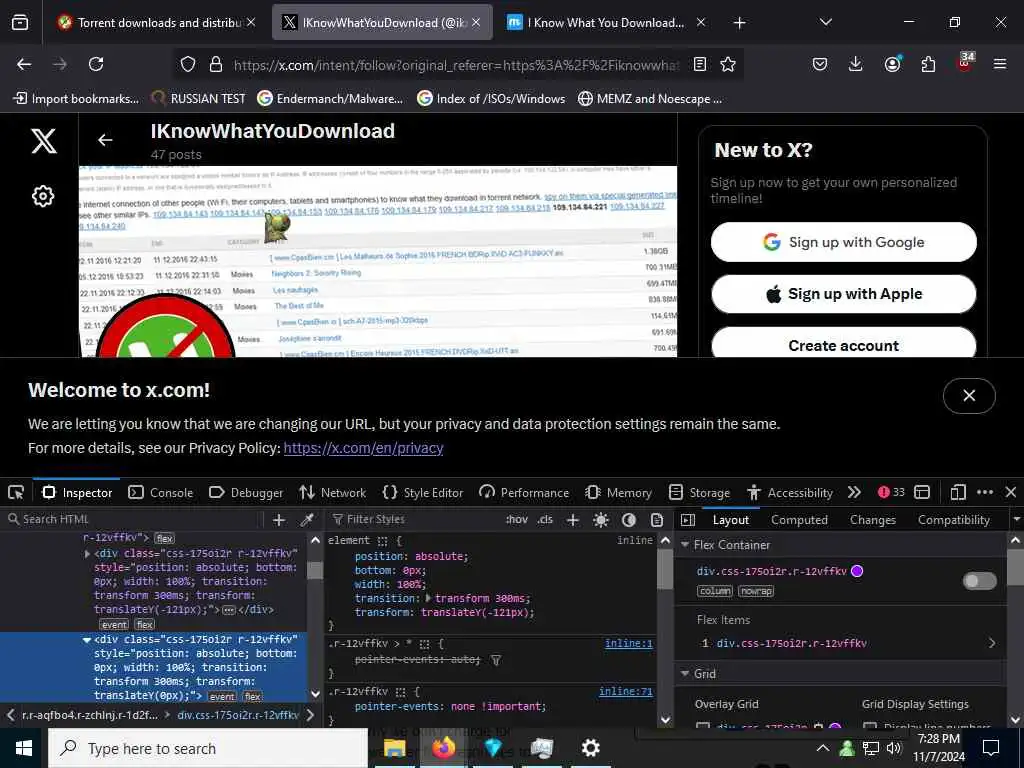
Task: Collapse the selected div node in the HTML tree
Action: point(86,640)
